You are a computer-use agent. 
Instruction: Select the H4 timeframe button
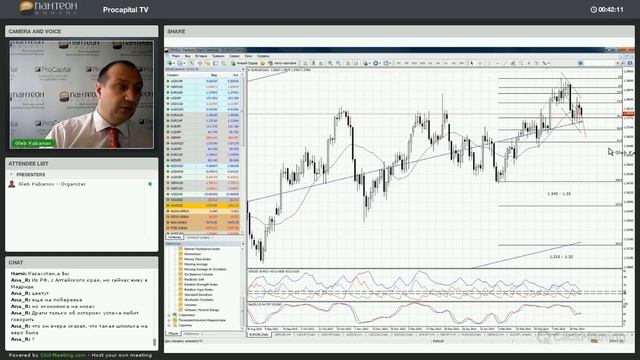[438, 63]
